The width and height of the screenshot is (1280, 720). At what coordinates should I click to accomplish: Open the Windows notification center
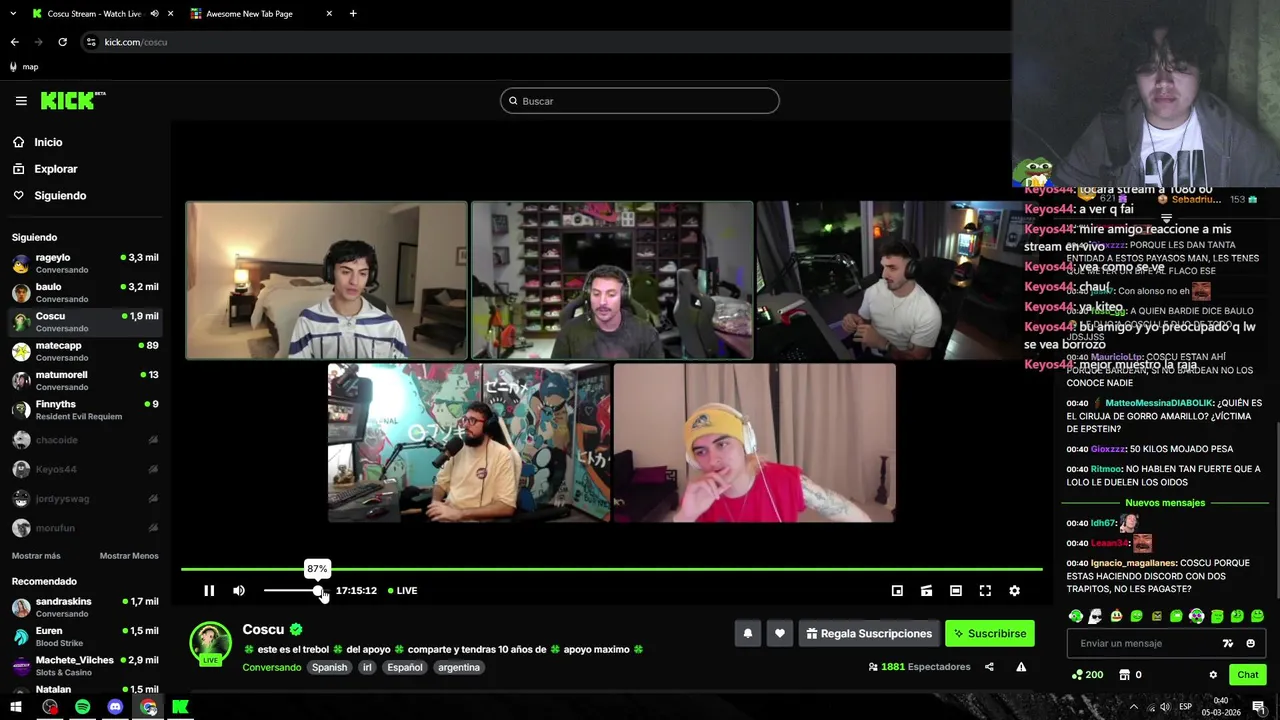[x=1259, y=707]
